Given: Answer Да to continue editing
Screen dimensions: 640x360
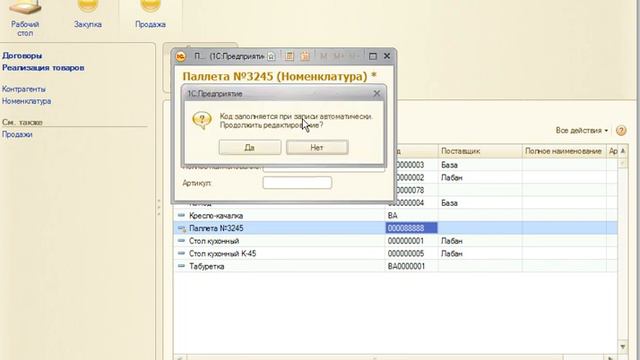Looking at the screenshot, I should [x=250, y=147].
